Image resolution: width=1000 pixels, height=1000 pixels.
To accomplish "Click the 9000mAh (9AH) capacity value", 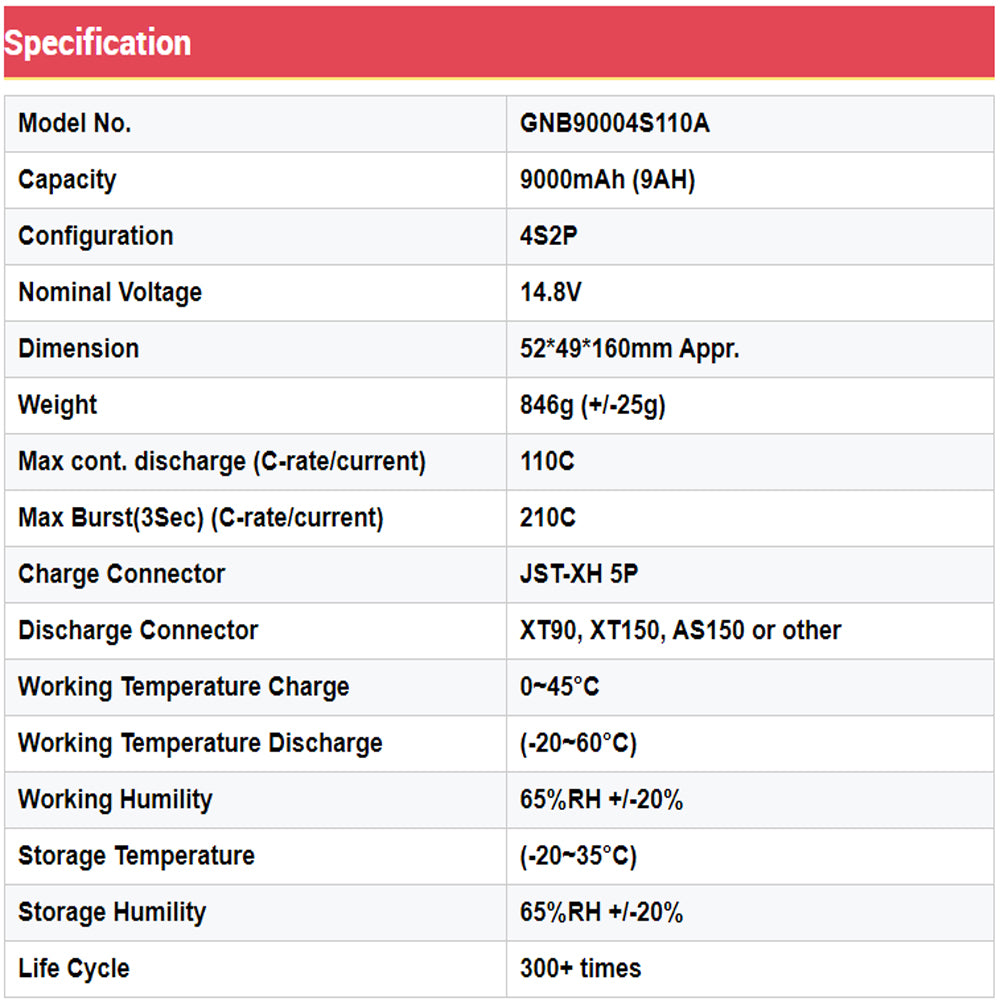I will (x=607, y=180).
